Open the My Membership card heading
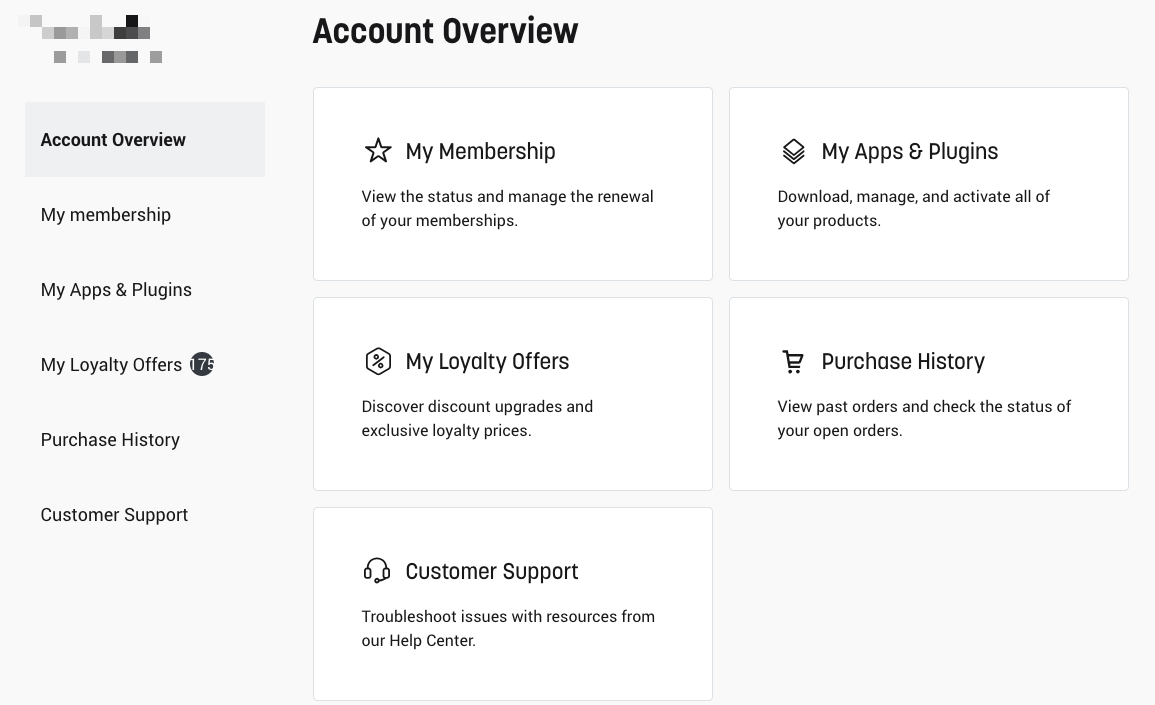The image size is (1155, 705). [480, 151]
